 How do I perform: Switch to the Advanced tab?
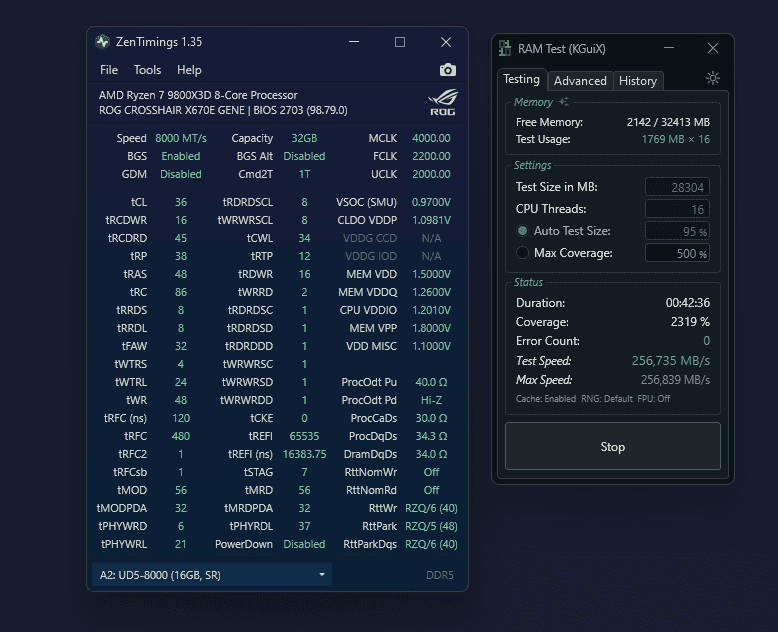tap(580, 81)
